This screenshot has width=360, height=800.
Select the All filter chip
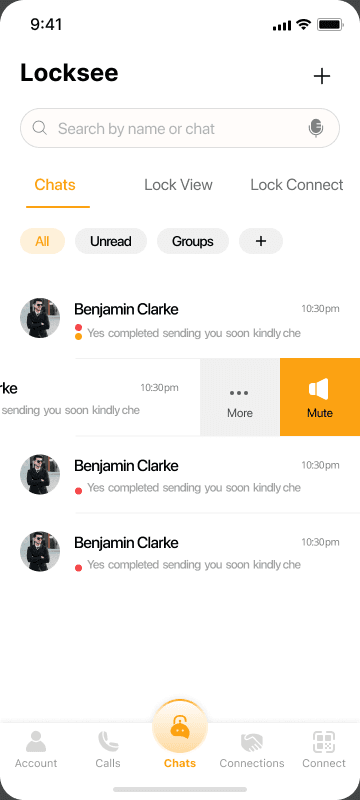click(x=42, y=241)
